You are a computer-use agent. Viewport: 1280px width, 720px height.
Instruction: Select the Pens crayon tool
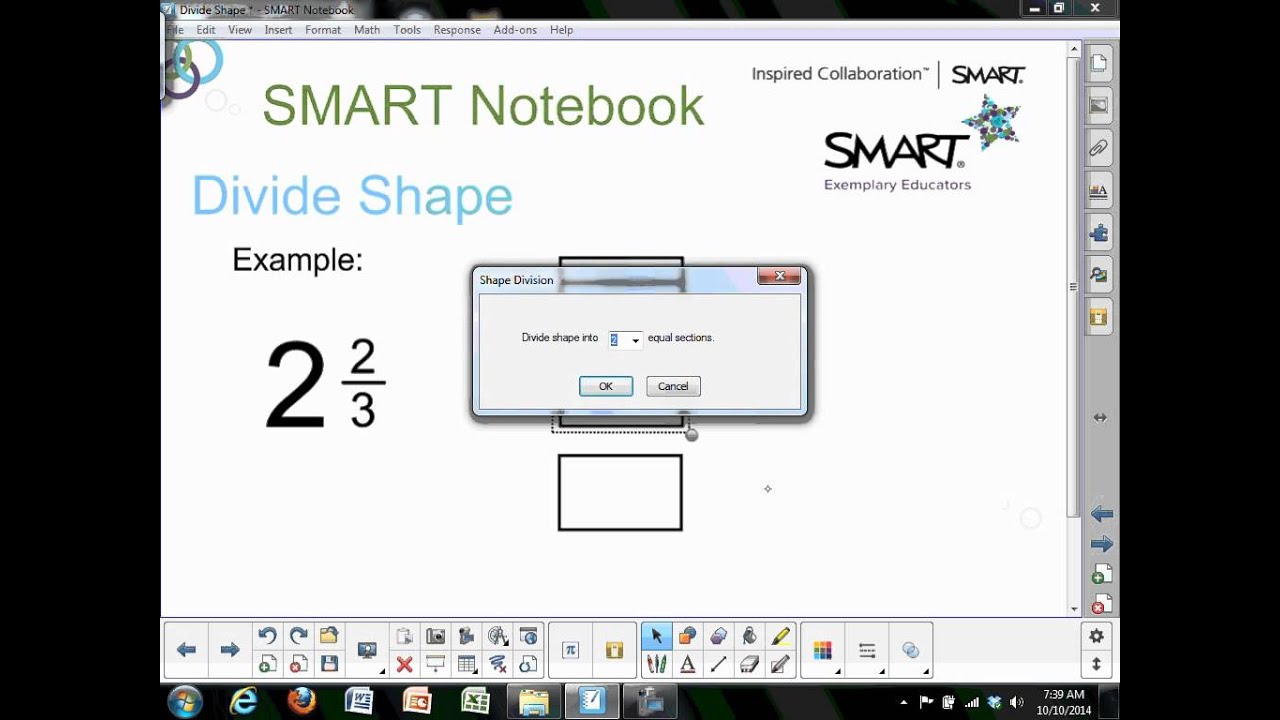[x=656, y=664]
